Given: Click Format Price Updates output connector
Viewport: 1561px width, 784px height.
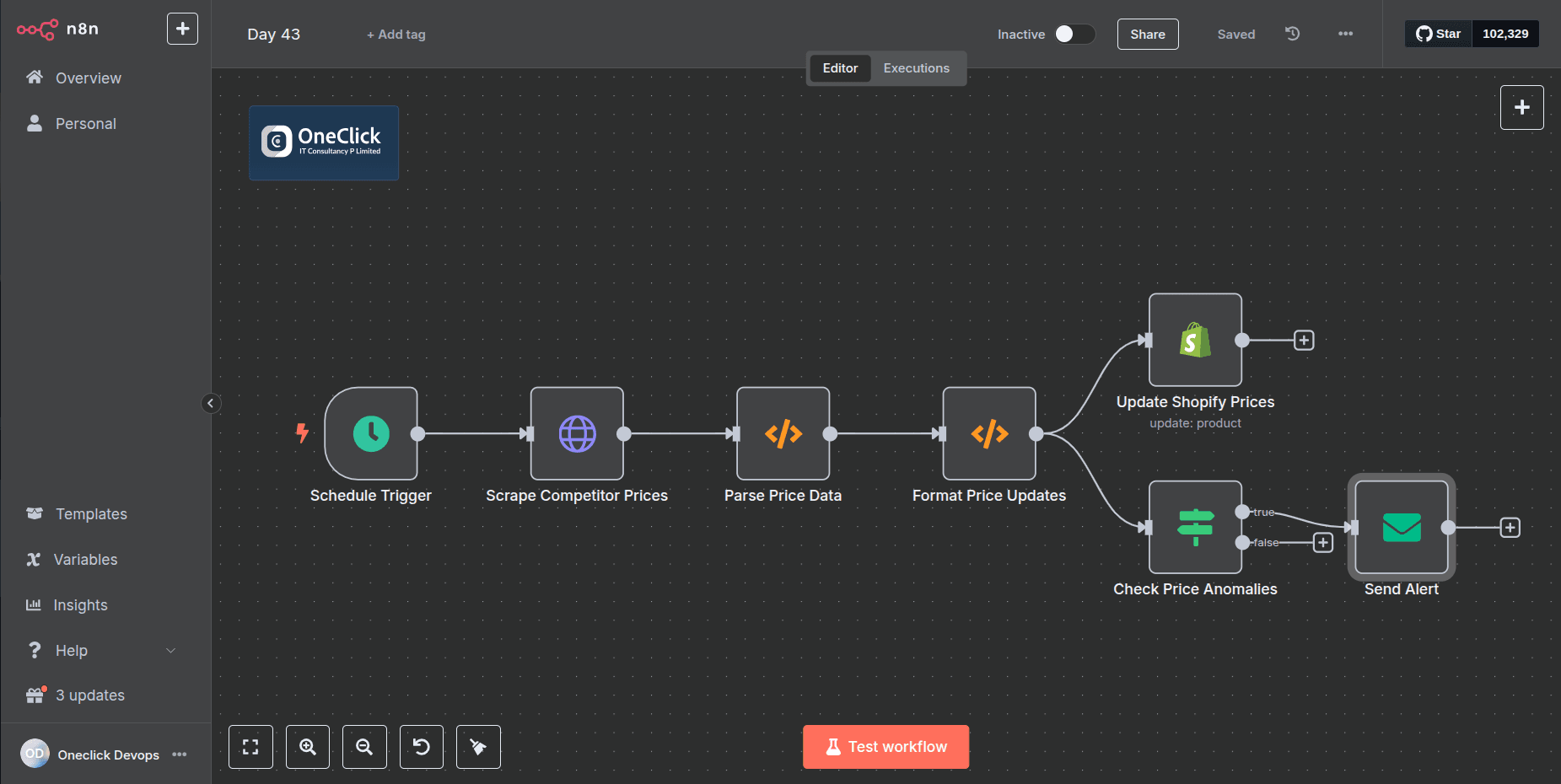Looking at the screenshot, I should [1036, 434].
